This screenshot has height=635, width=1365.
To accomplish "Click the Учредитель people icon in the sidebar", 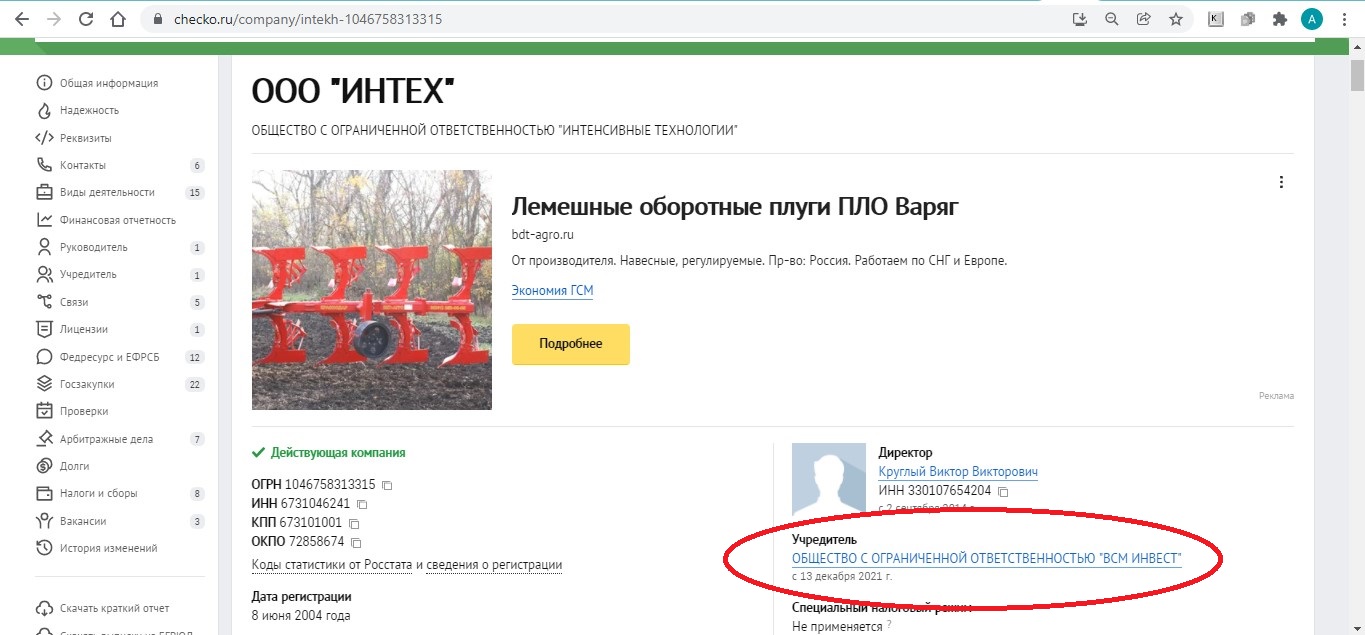I will point(44,274).
